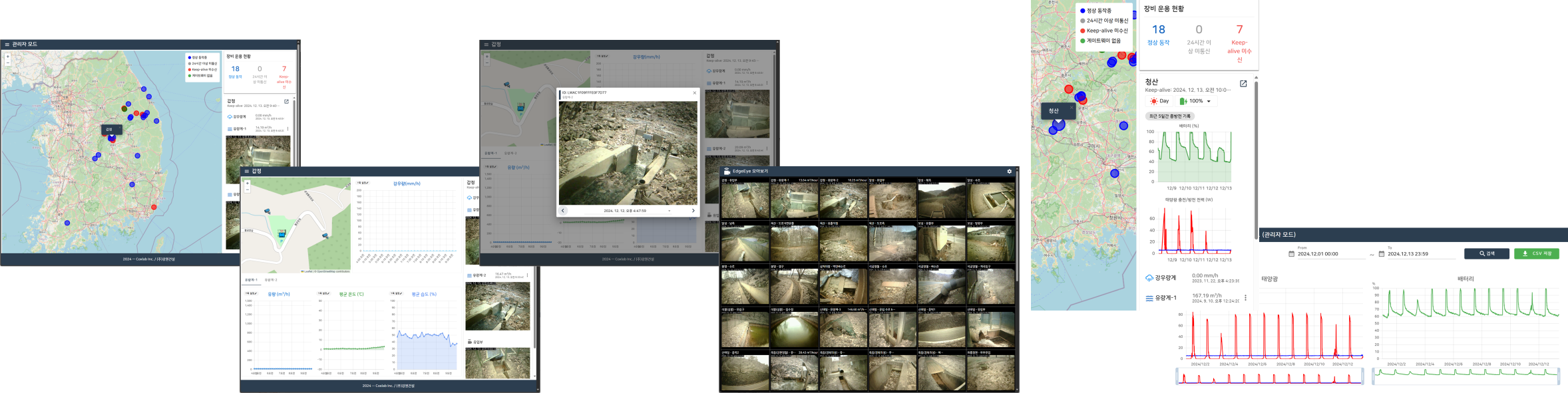Grab right handle of 태양광 chart range slider
Screen dimensions: 1568x393
click(x=1362, y=376)
